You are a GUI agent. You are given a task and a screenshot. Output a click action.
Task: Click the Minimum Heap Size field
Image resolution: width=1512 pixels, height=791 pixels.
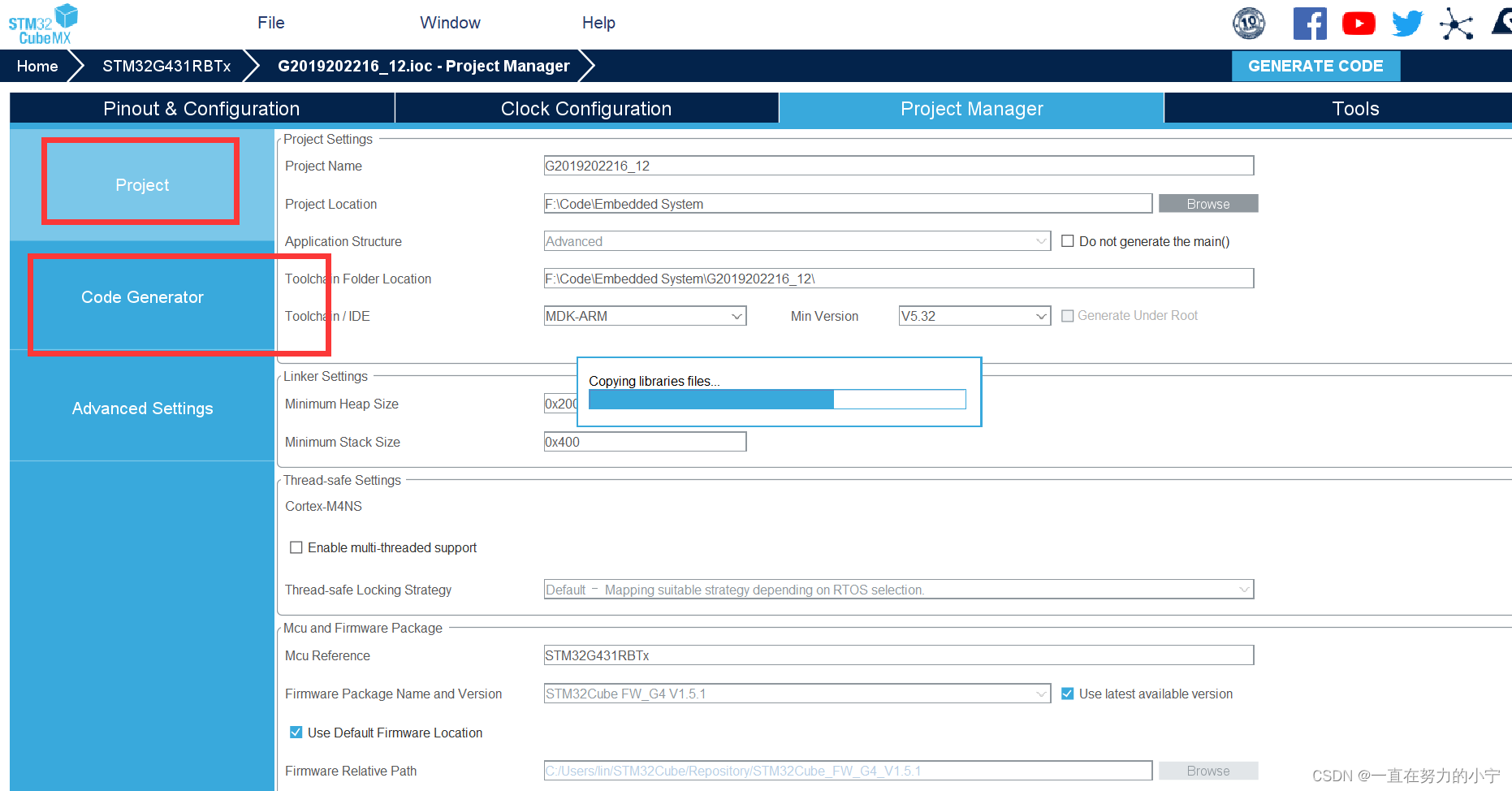560,404
